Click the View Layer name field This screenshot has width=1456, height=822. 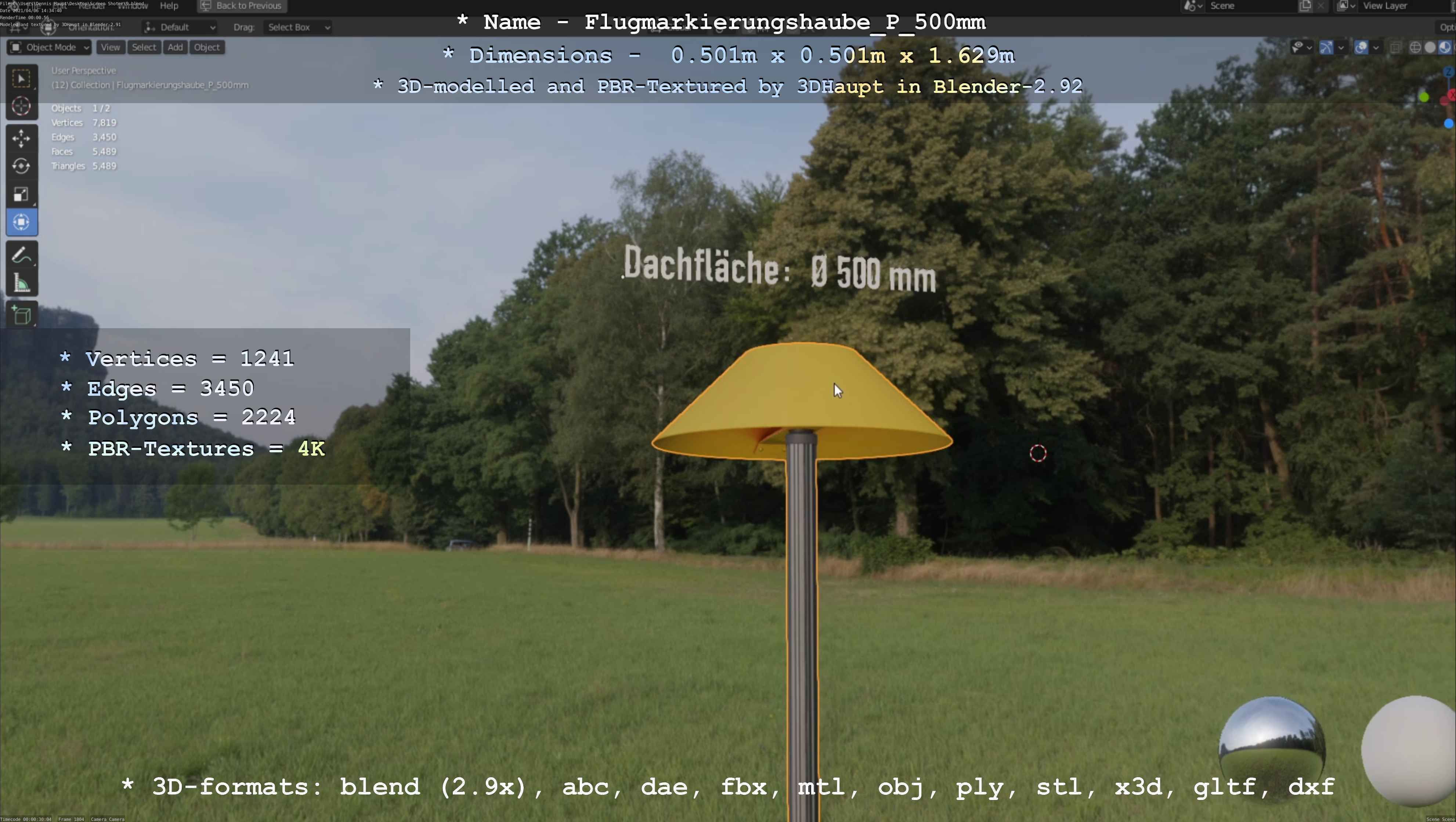tap(1405, 6)
